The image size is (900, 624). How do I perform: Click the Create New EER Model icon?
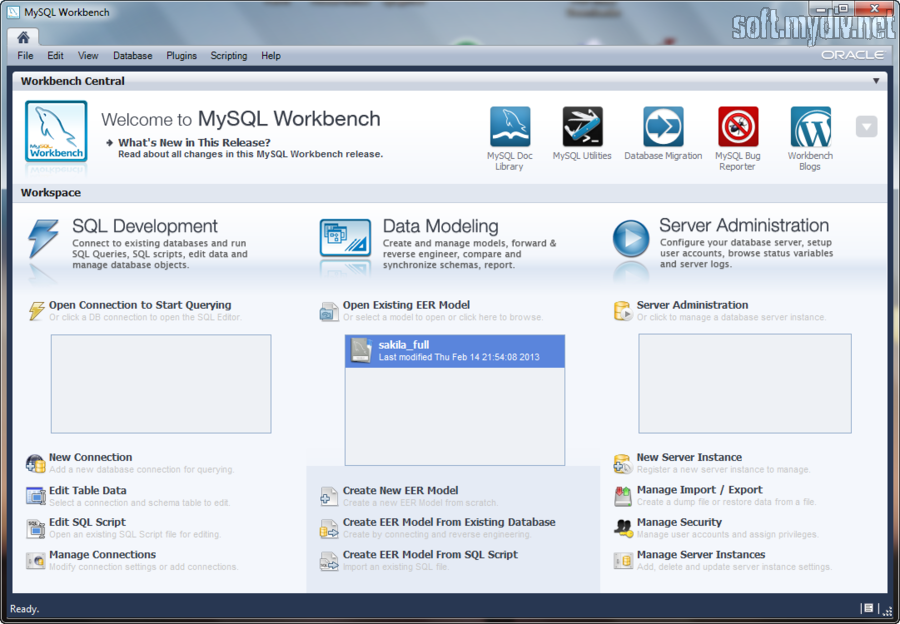329,497
